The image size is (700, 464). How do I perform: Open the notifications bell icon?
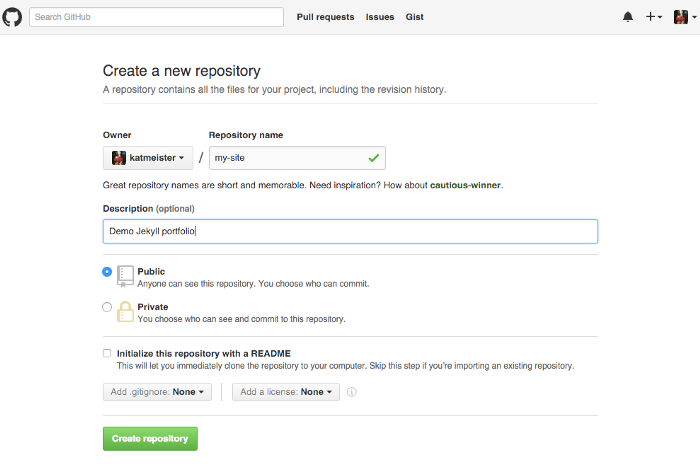[628, 17]
